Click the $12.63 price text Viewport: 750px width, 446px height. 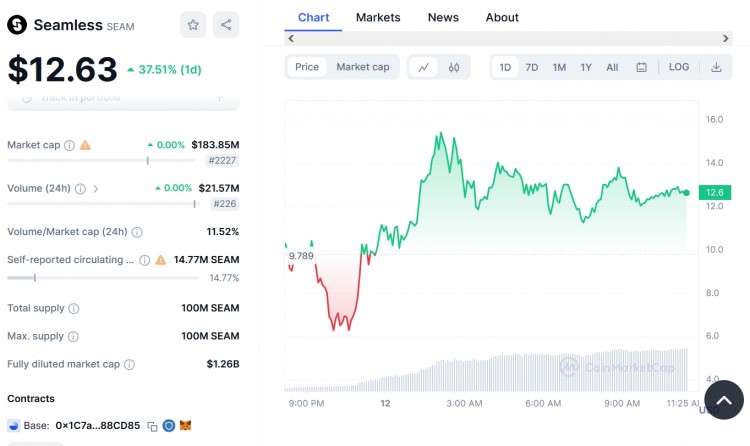(x=62, y=70)
